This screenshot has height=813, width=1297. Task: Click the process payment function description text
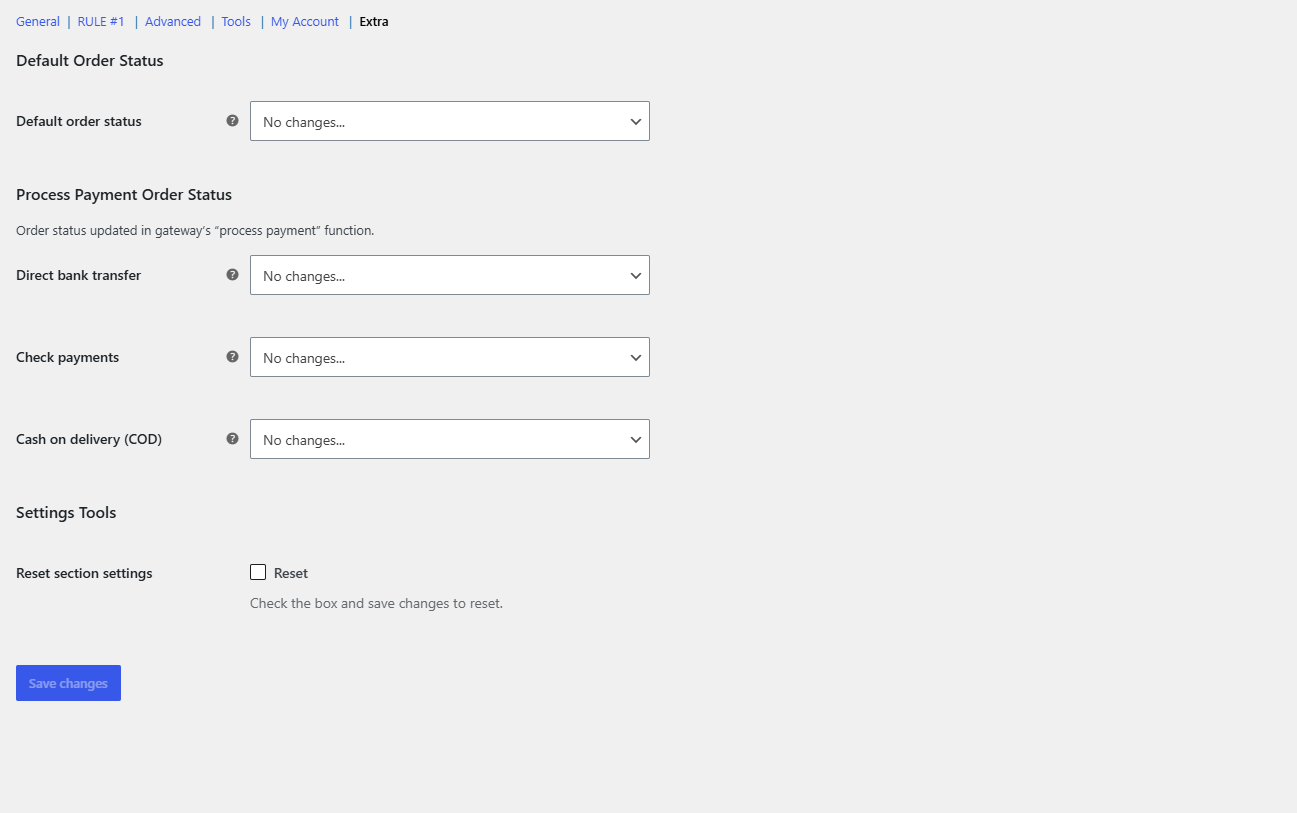coord(195,231)
